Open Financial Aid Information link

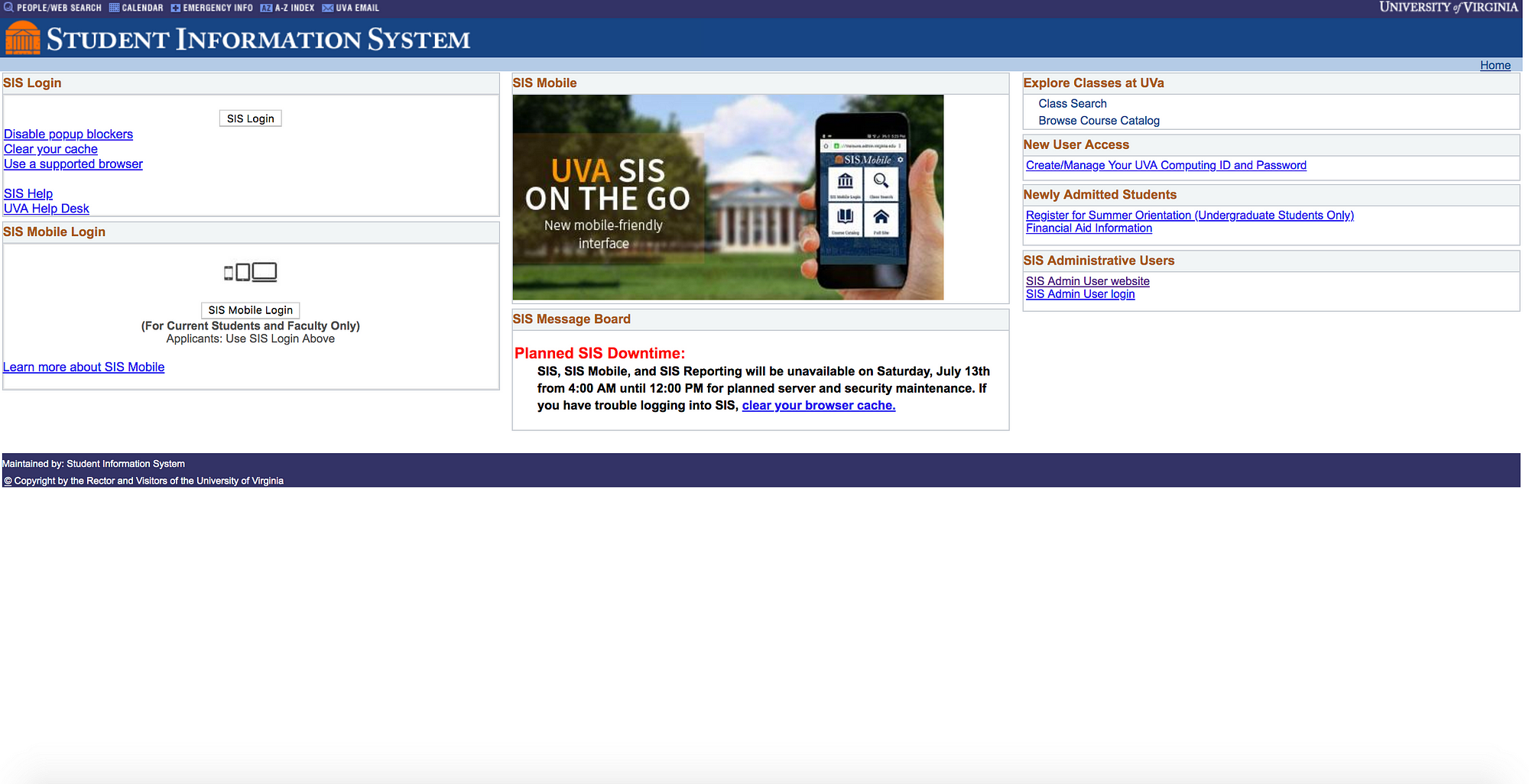coord(1089,228)
